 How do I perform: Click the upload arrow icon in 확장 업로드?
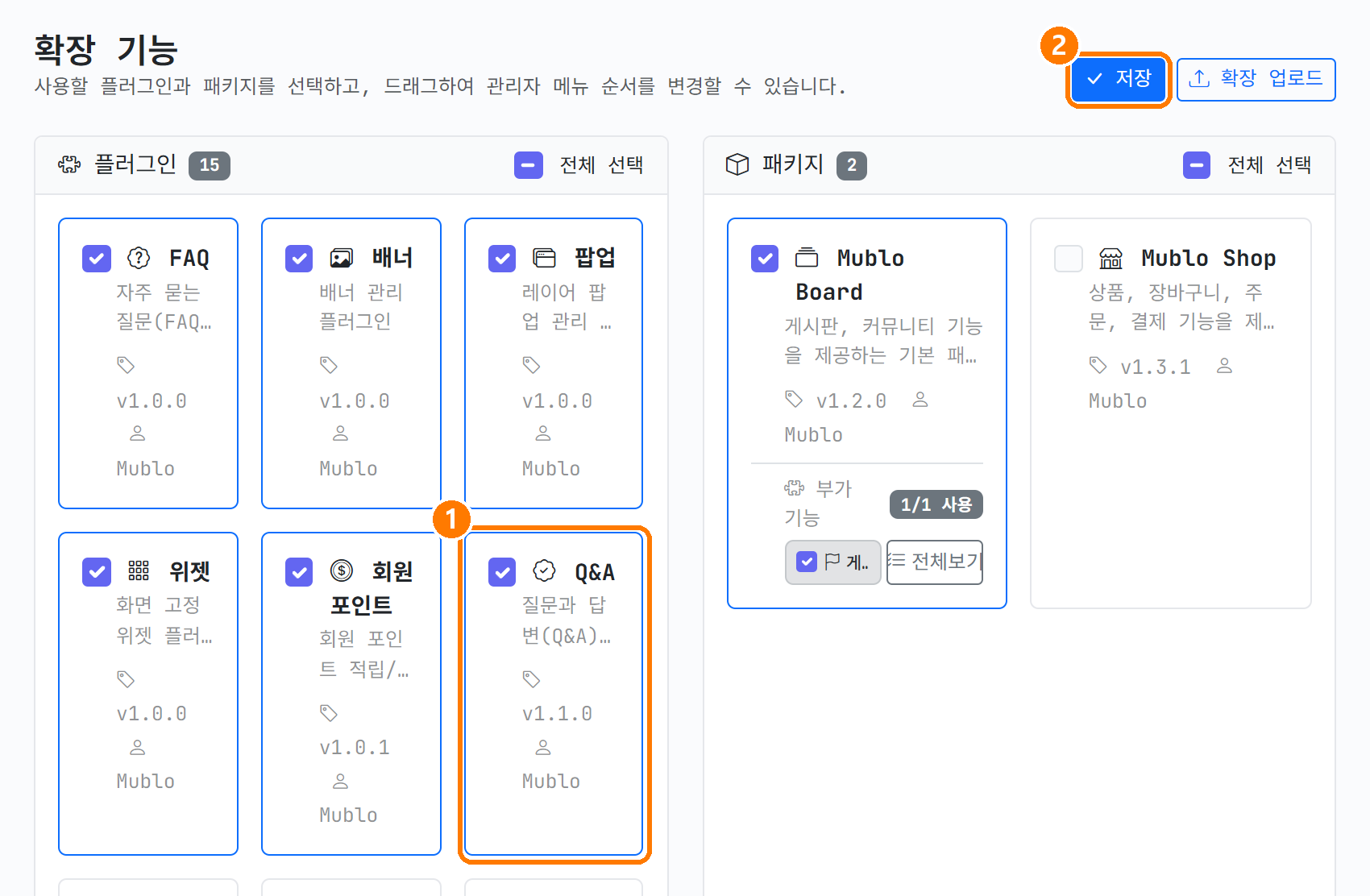pos(1199,78)
